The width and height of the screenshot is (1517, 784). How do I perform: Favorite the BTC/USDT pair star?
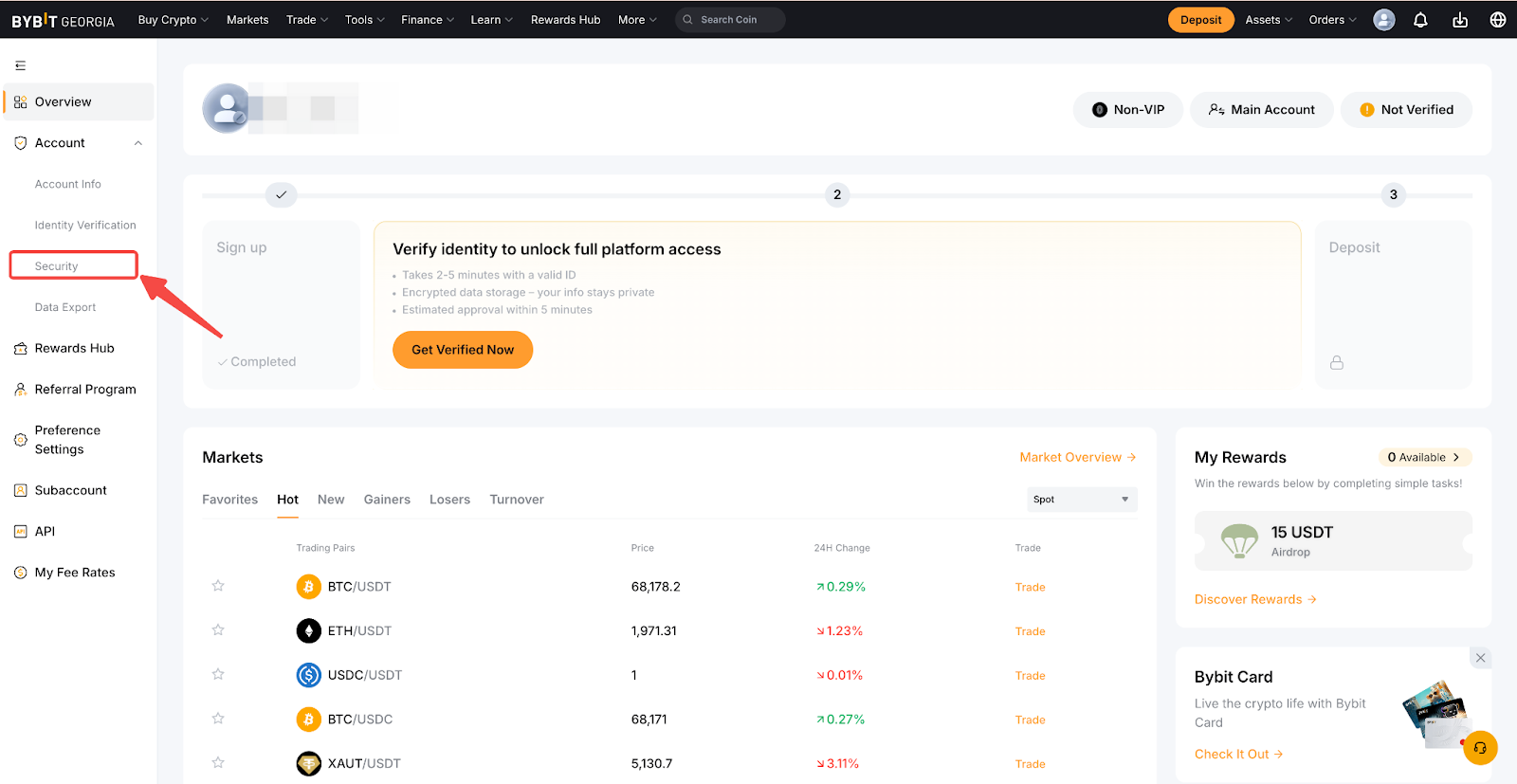[218, 586]
